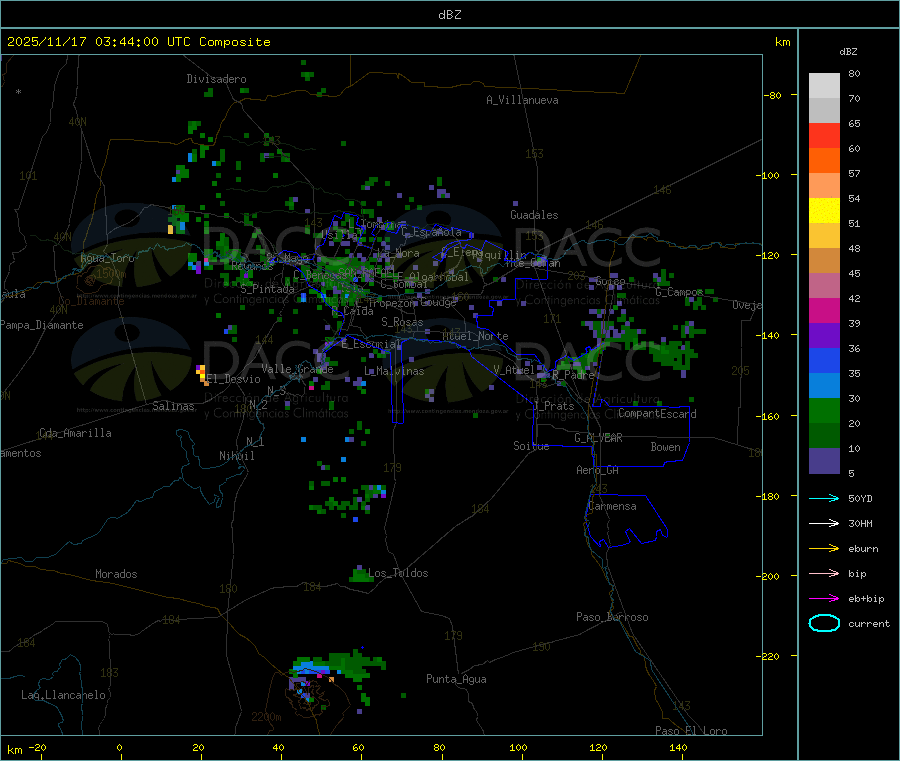Click the cyan 50YD arrow in legend
The width and height of the screenshot is (900, 761).
coord(824,498)
